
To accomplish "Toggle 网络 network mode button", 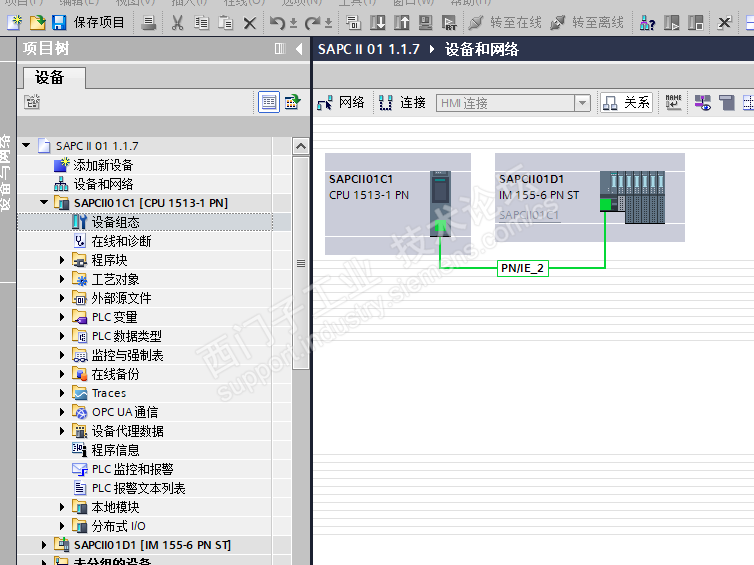I will click(x=340, y=102).
